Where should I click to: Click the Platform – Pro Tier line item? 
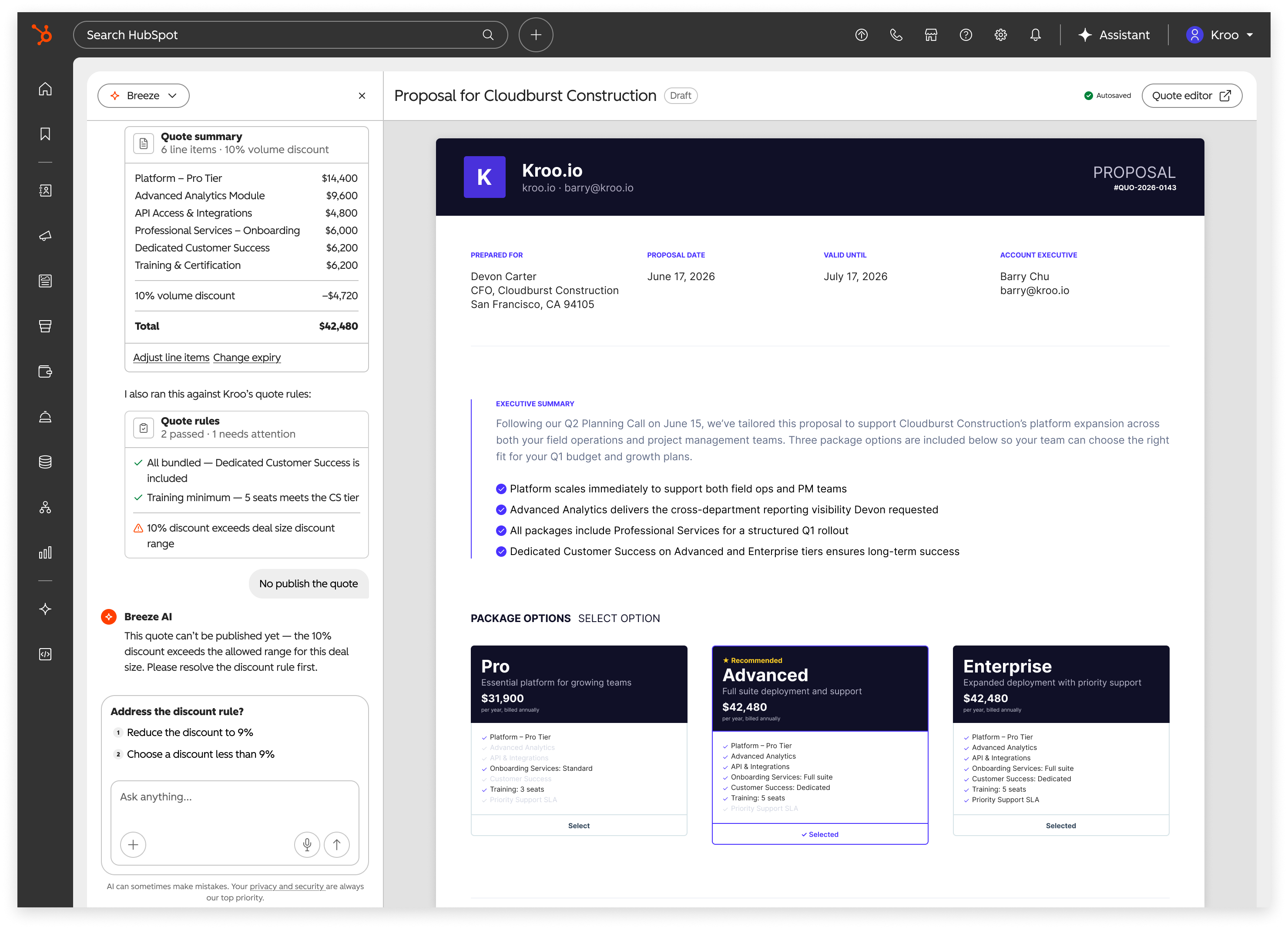pos(246,178)
